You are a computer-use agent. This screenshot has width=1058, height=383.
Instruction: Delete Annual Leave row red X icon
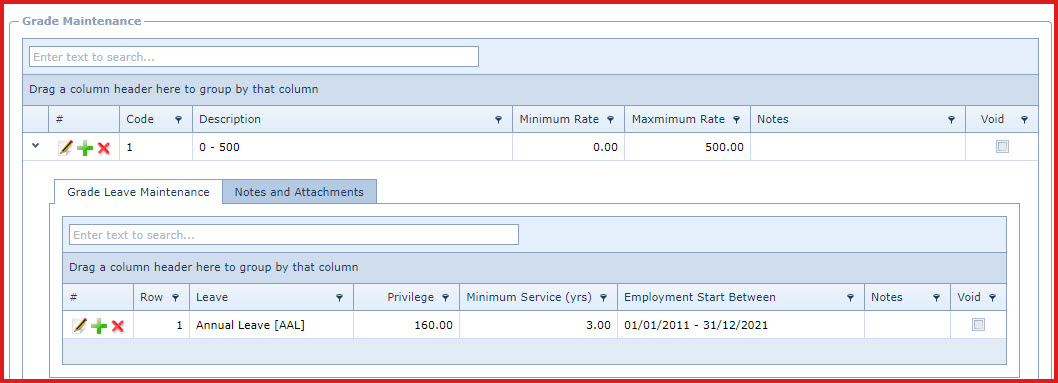[x=118, y=326]
